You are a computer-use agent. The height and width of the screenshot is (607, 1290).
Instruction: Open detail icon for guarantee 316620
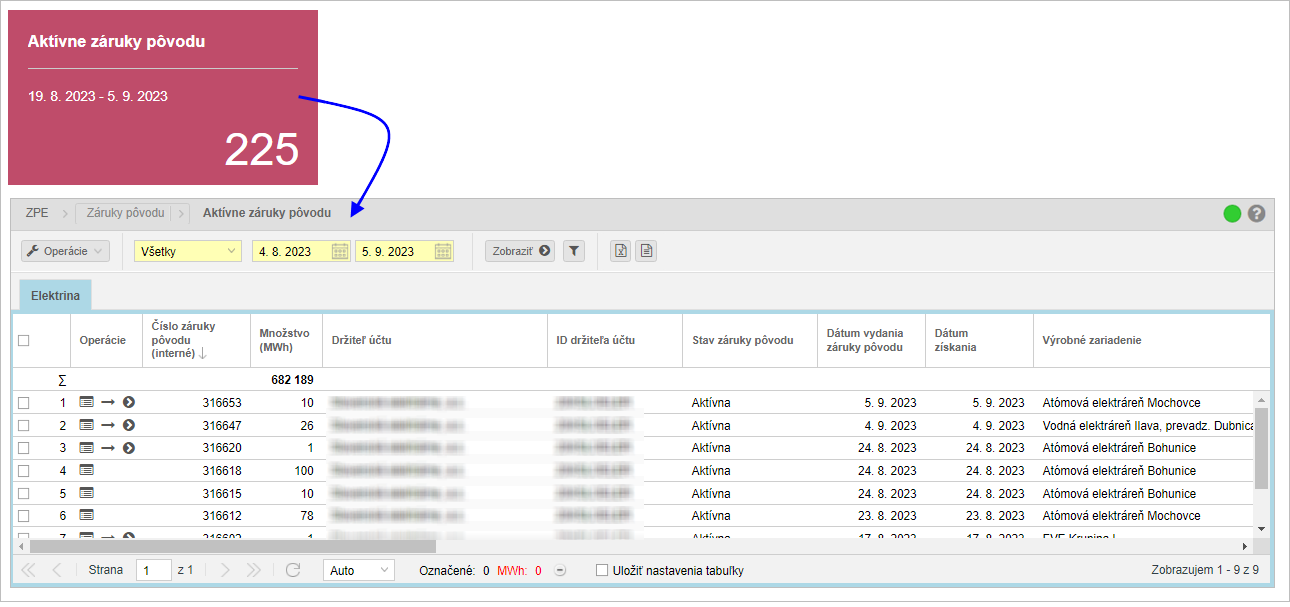pyautogui.click(x=87, y=448)
